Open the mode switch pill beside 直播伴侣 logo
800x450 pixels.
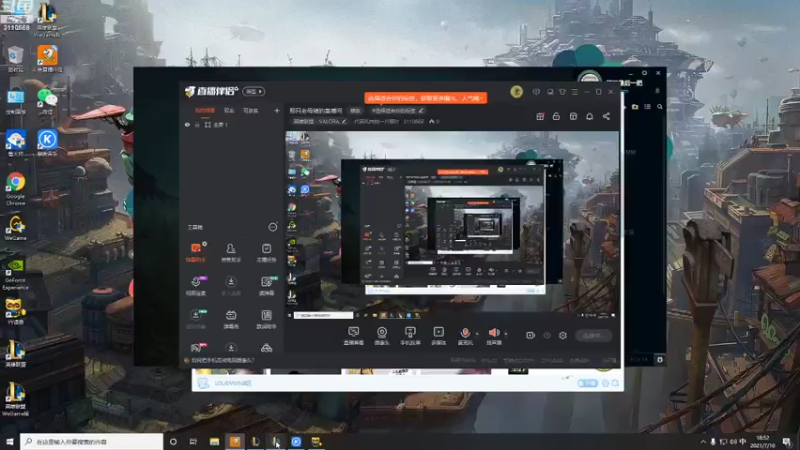tap(254, 91)
